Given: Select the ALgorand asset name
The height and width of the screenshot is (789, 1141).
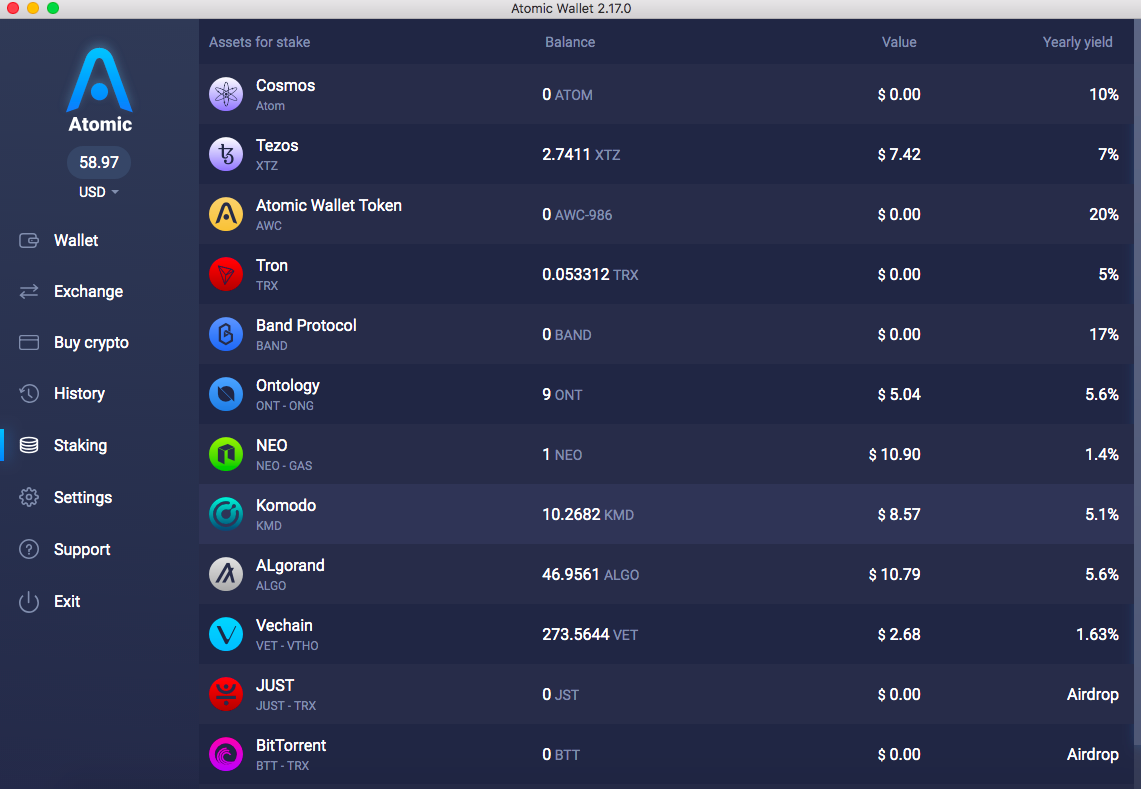Looking at the screenshot, I should pyautogui.click(x=290, y=566).
